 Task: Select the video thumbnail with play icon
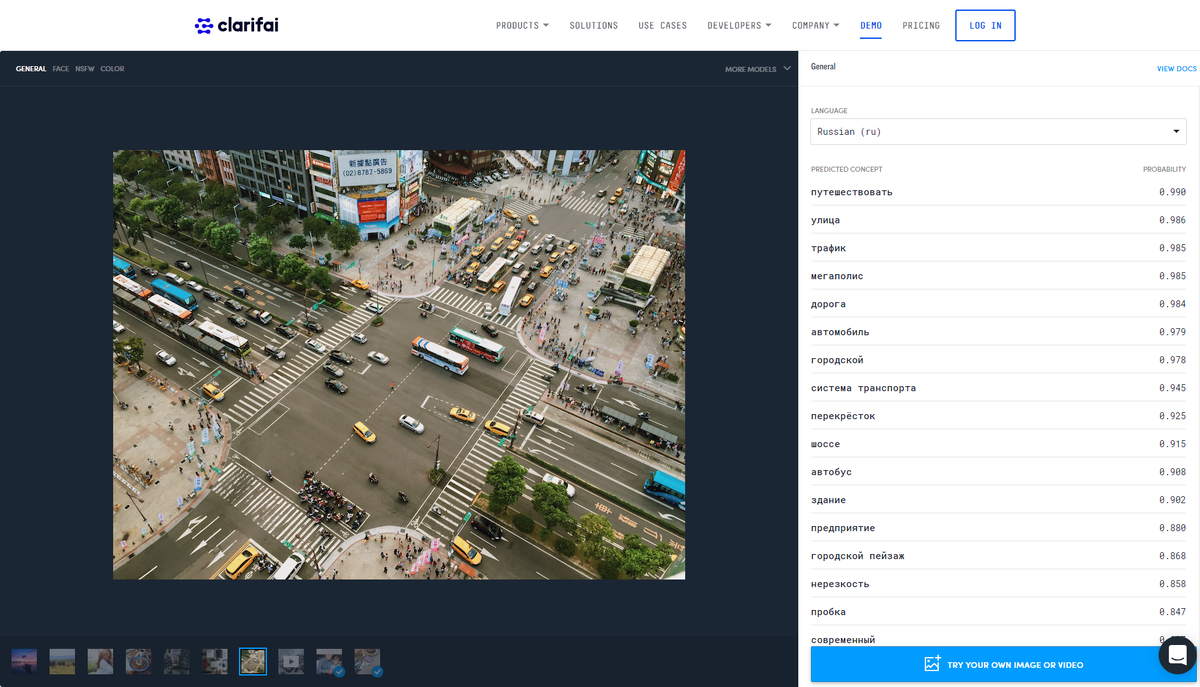pos(291,661)
